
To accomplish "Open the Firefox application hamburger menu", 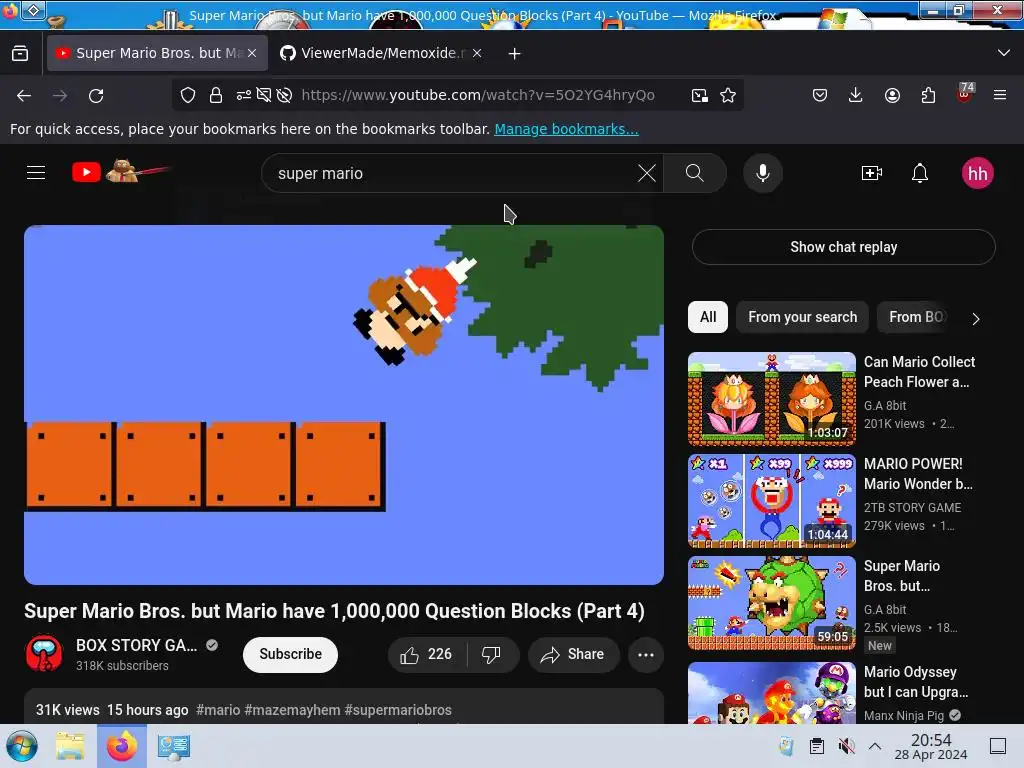I will pyautogui.click(x=999, y=95).
